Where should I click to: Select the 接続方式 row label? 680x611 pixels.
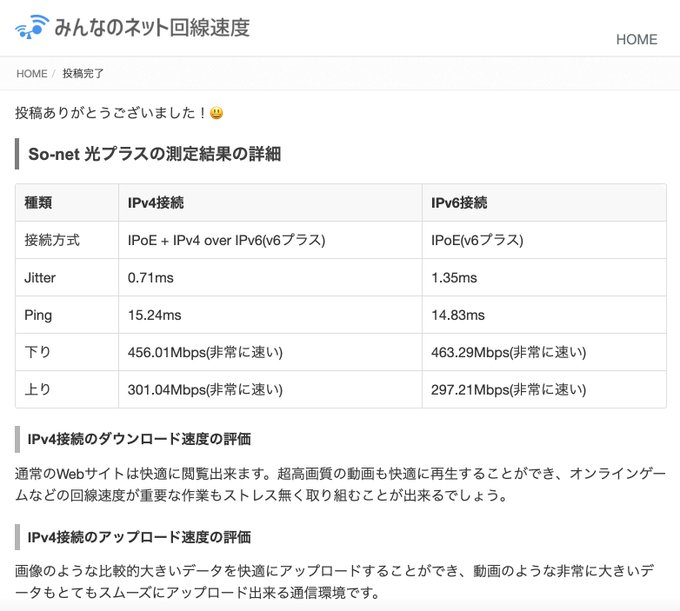coord(52,240)
